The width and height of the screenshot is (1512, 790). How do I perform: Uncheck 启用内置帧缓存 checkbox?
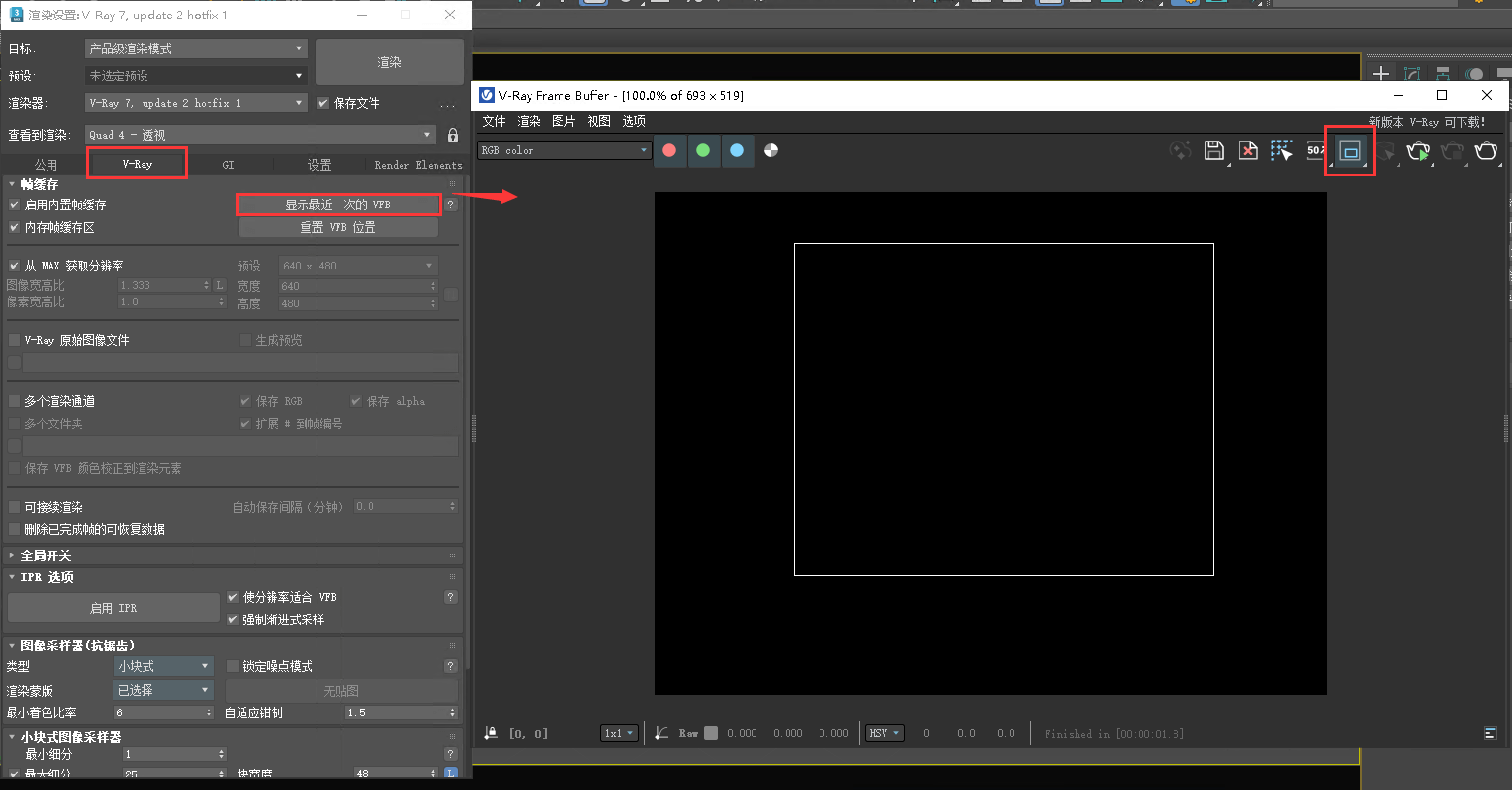coord(15,205)
